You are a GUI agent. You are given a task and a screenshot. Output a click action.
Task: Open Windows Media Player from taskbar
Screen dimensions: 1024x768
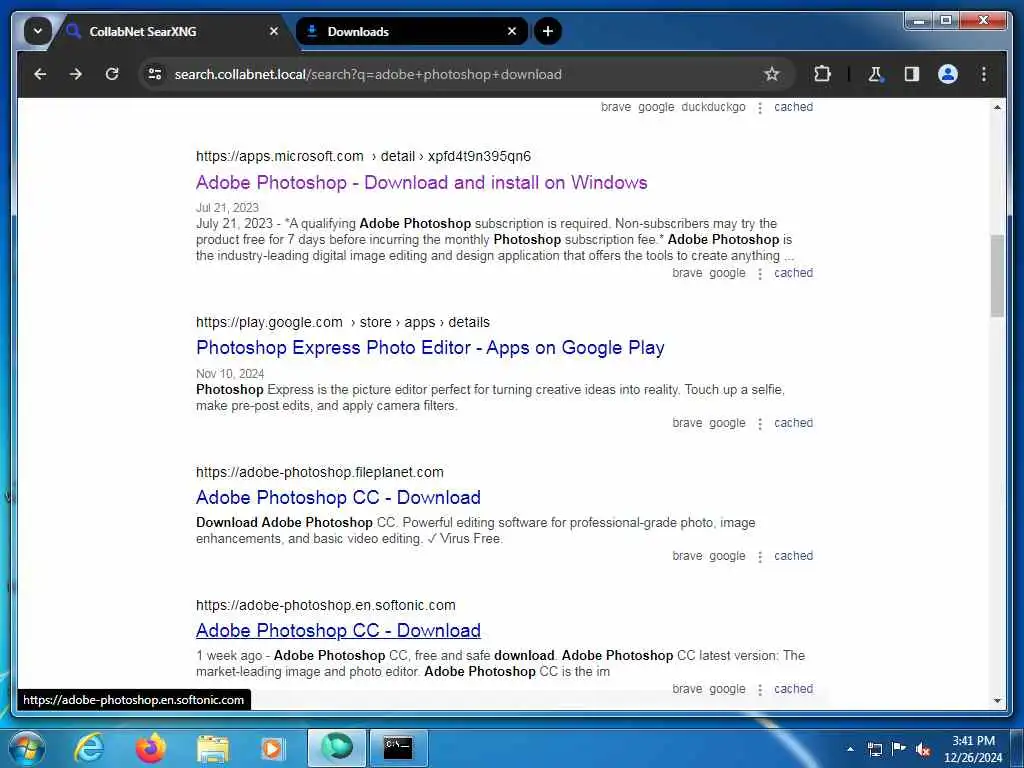point(272,748)
